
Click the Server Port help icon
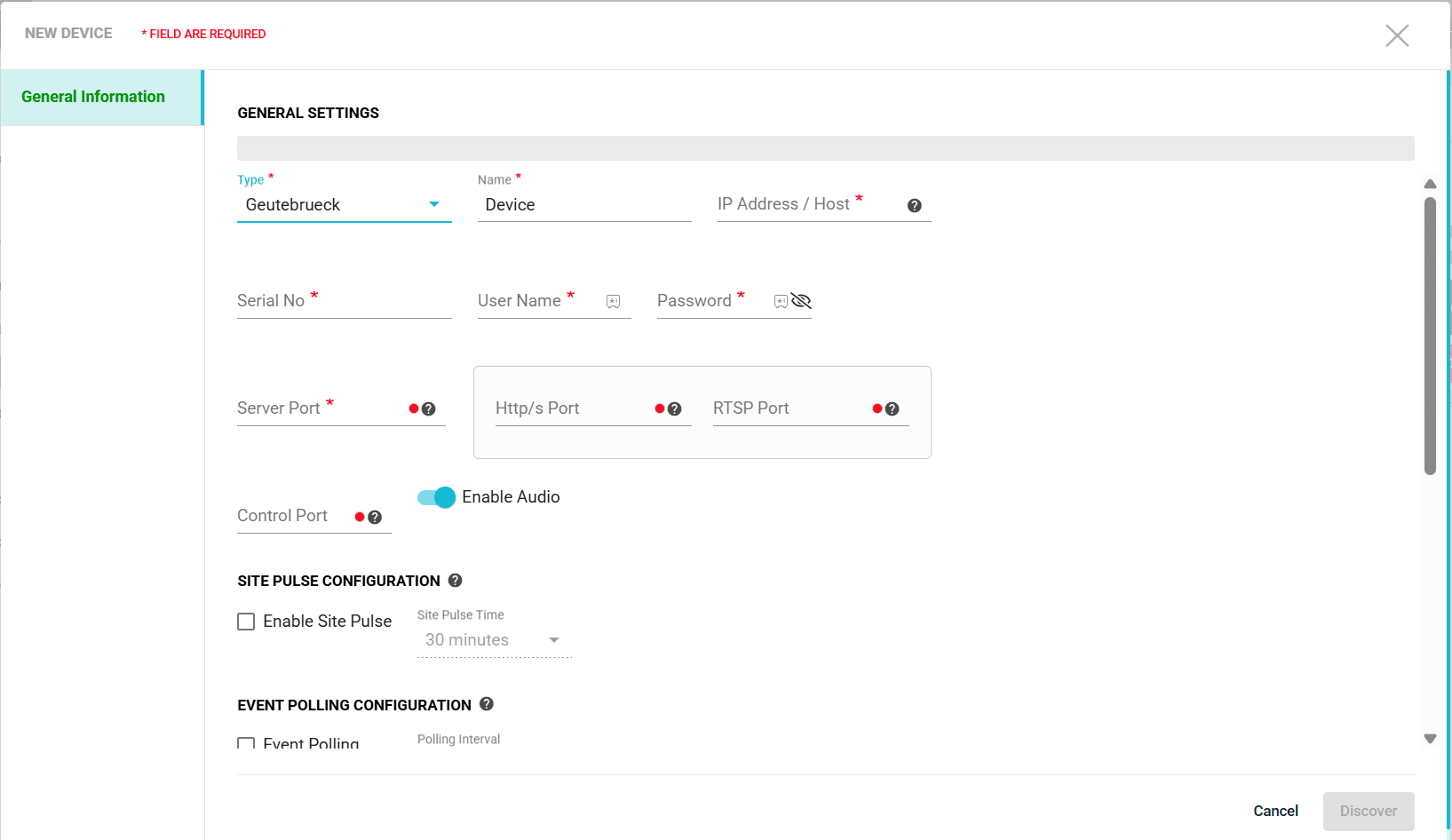[x=429, y=409]
